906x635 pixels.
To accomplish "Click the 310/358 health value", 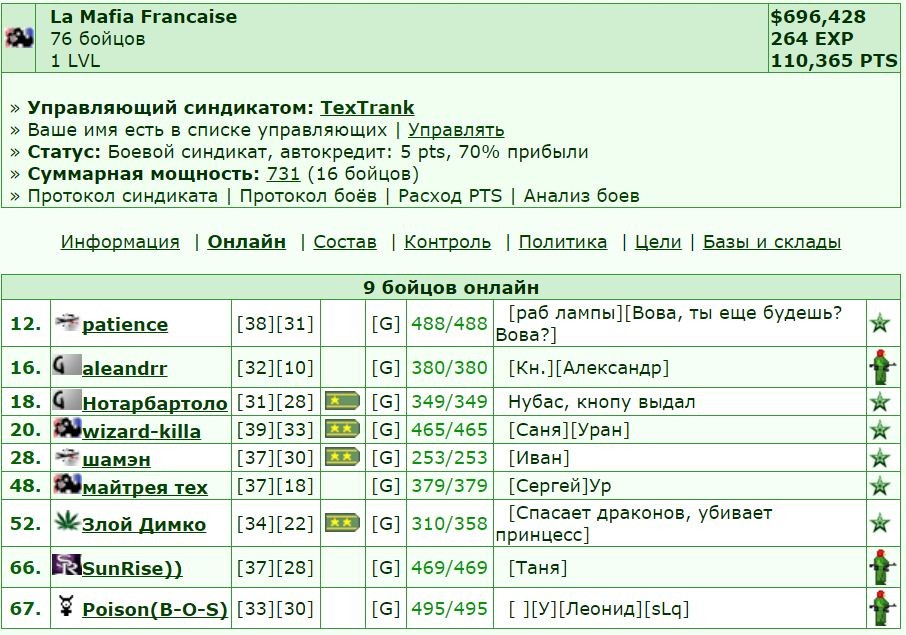I will (450, 523).
